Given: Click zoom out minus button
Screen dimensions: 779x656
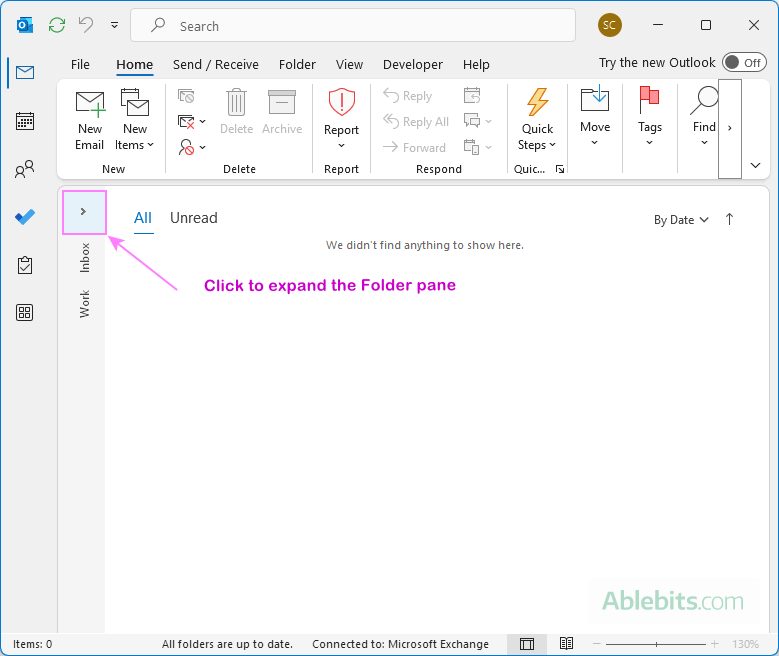Looking at the screenshot, I should 597,644.
